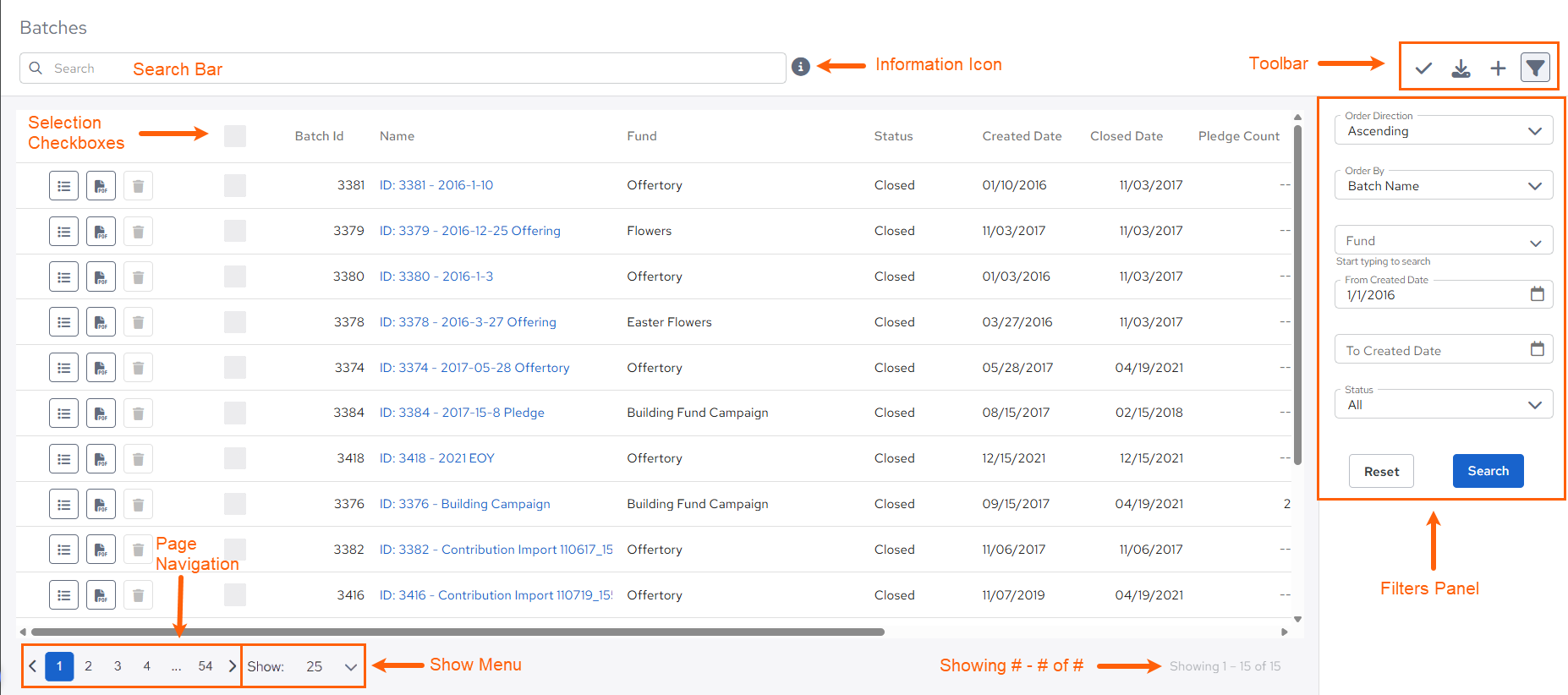1568x695 pixels.
Task: Export PDF for batch 3379
Action: click(101, 232)
